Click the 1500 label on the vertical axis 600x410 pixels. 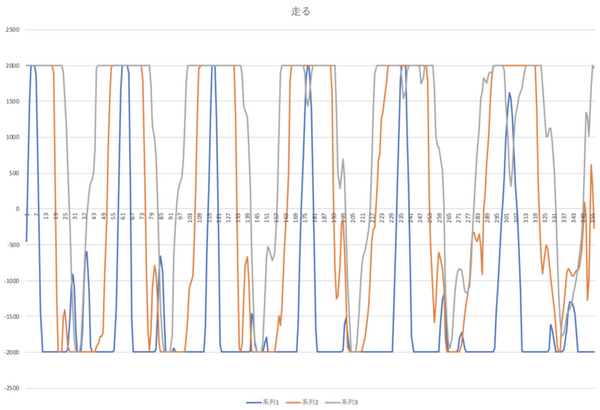click(x=13, y=102)
